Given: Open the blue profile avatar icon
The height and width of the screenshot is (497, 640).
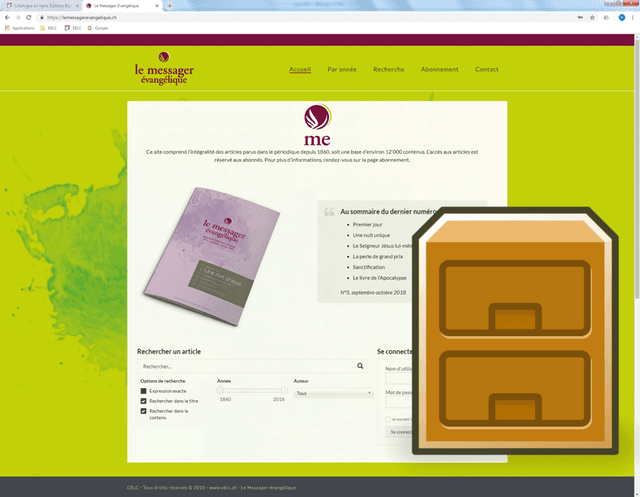Looking at the screenshot, I should click(622, 18).
